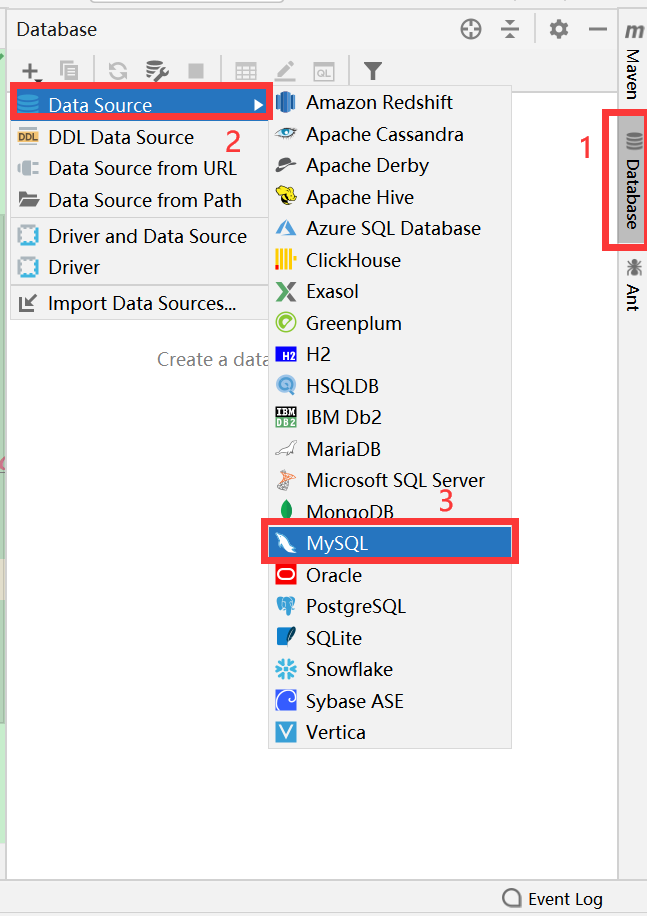This screenshot has width=647, height=916.
Task: Select Microsoft SQL Server entry
Action: point(389,481)
